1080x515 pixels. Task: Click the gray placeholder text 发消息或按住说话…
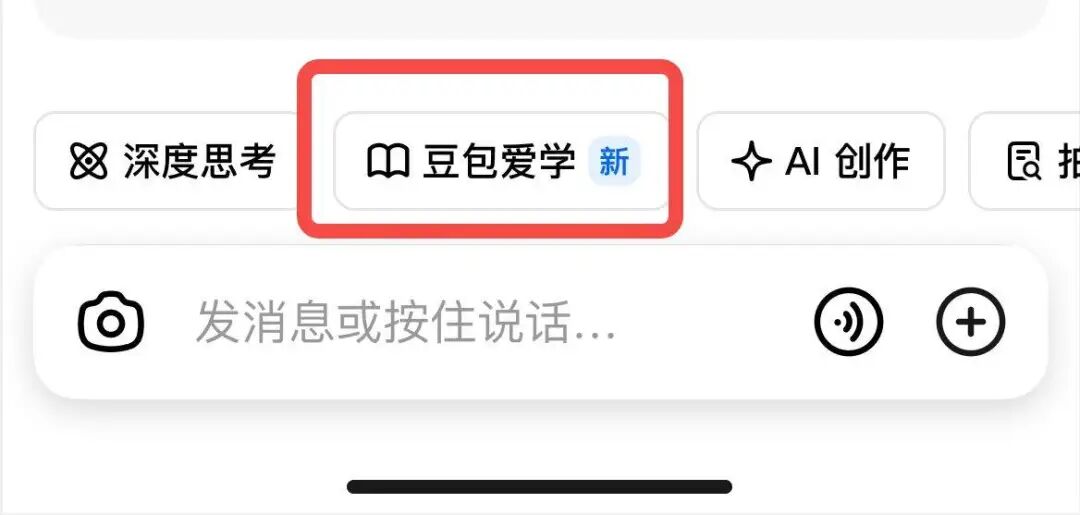(406, 323)
